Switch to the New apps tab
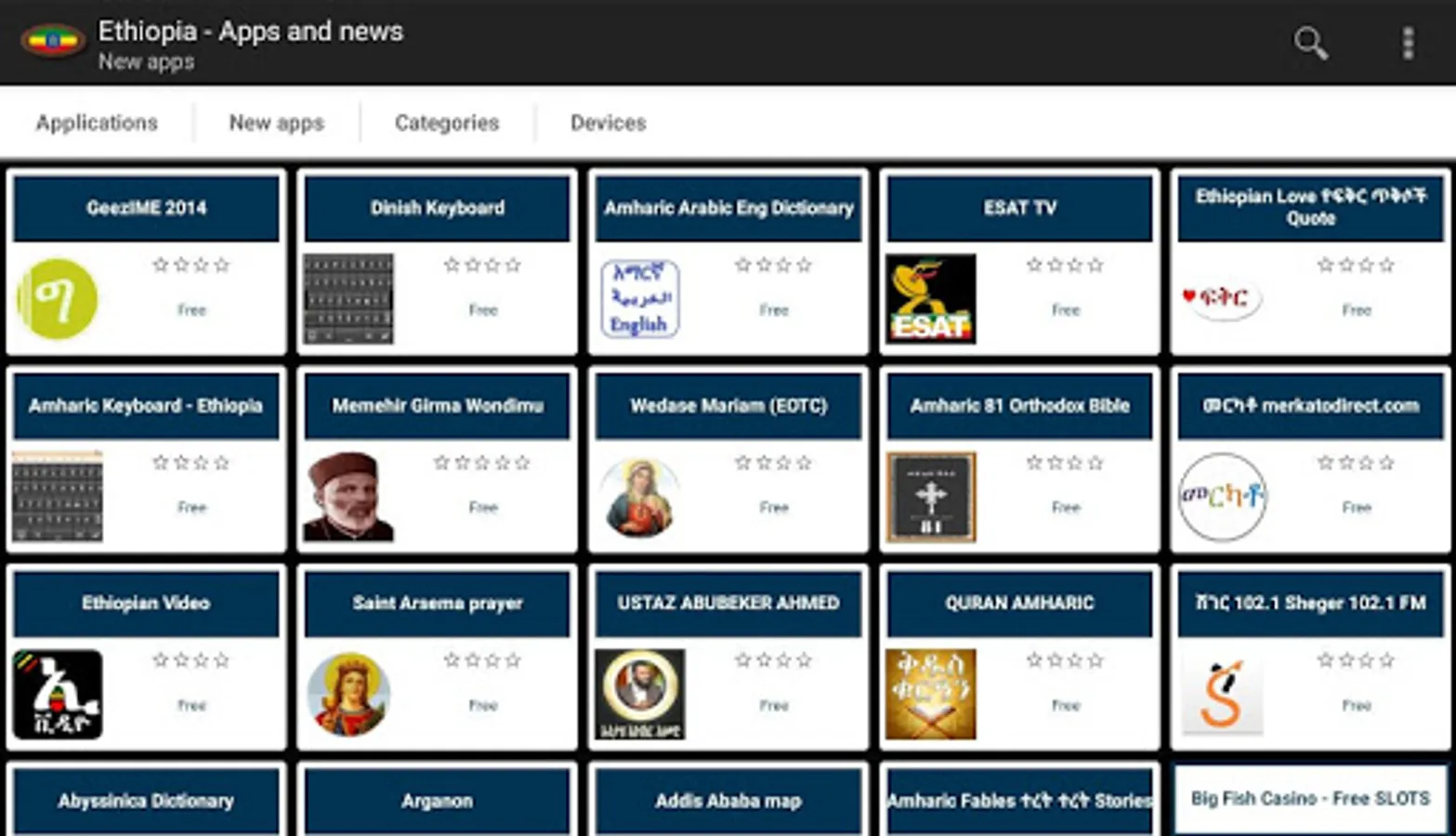The height and width of the screenshot is (836, 1456). (277, 123)
